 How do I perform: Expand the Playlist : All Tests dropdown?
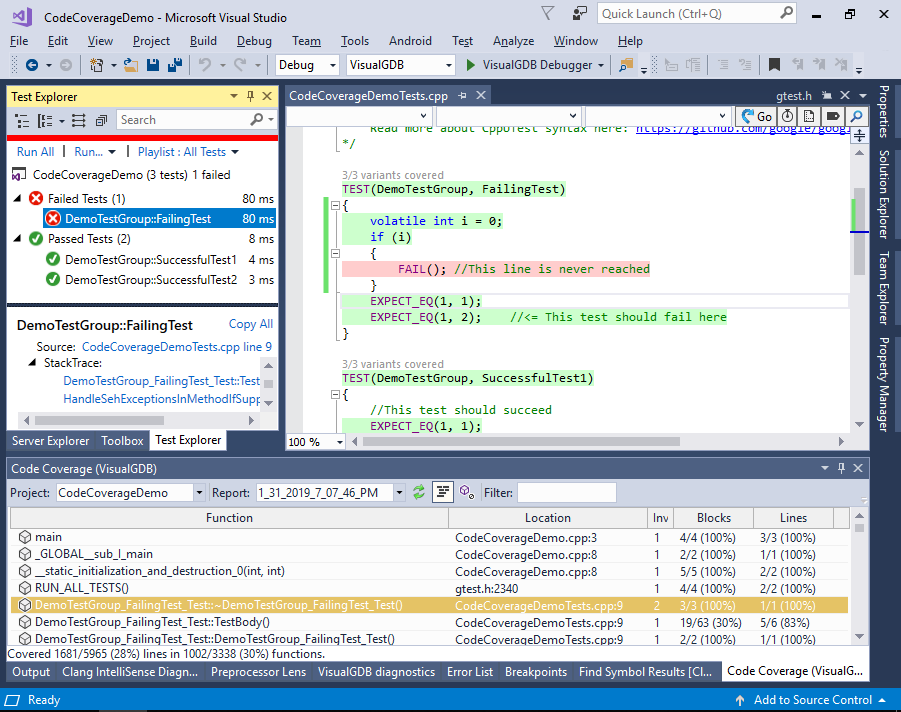coord(235,152)
